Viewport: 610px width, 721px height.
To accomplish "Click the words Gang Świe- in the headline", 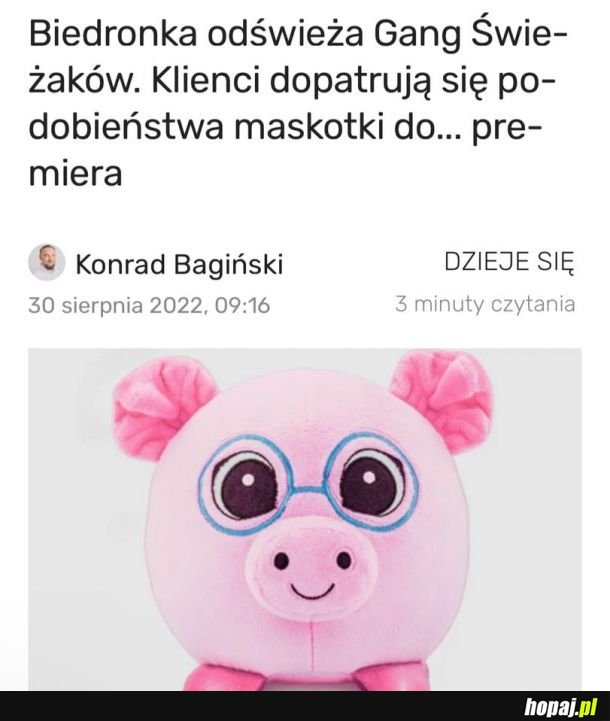I will tap(468, 36).
